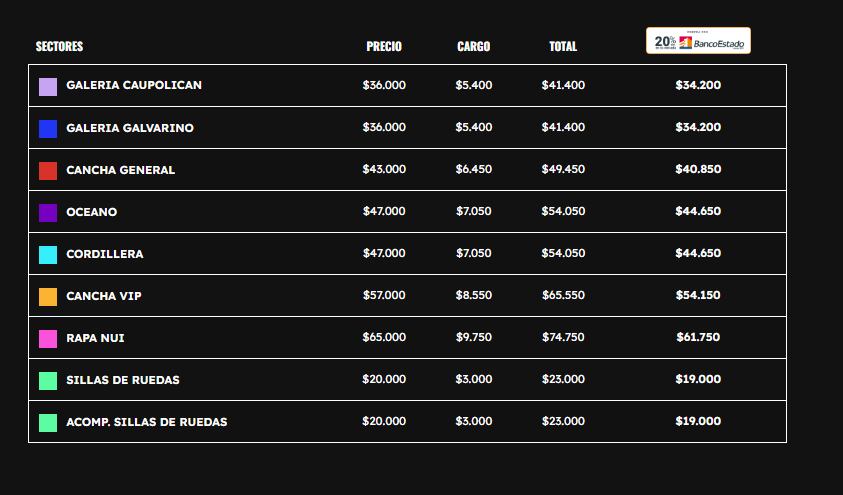This screenshot has height=495, width=843.
Task: Select the red Cancha General swatch
Action: (x=48, y=171)
